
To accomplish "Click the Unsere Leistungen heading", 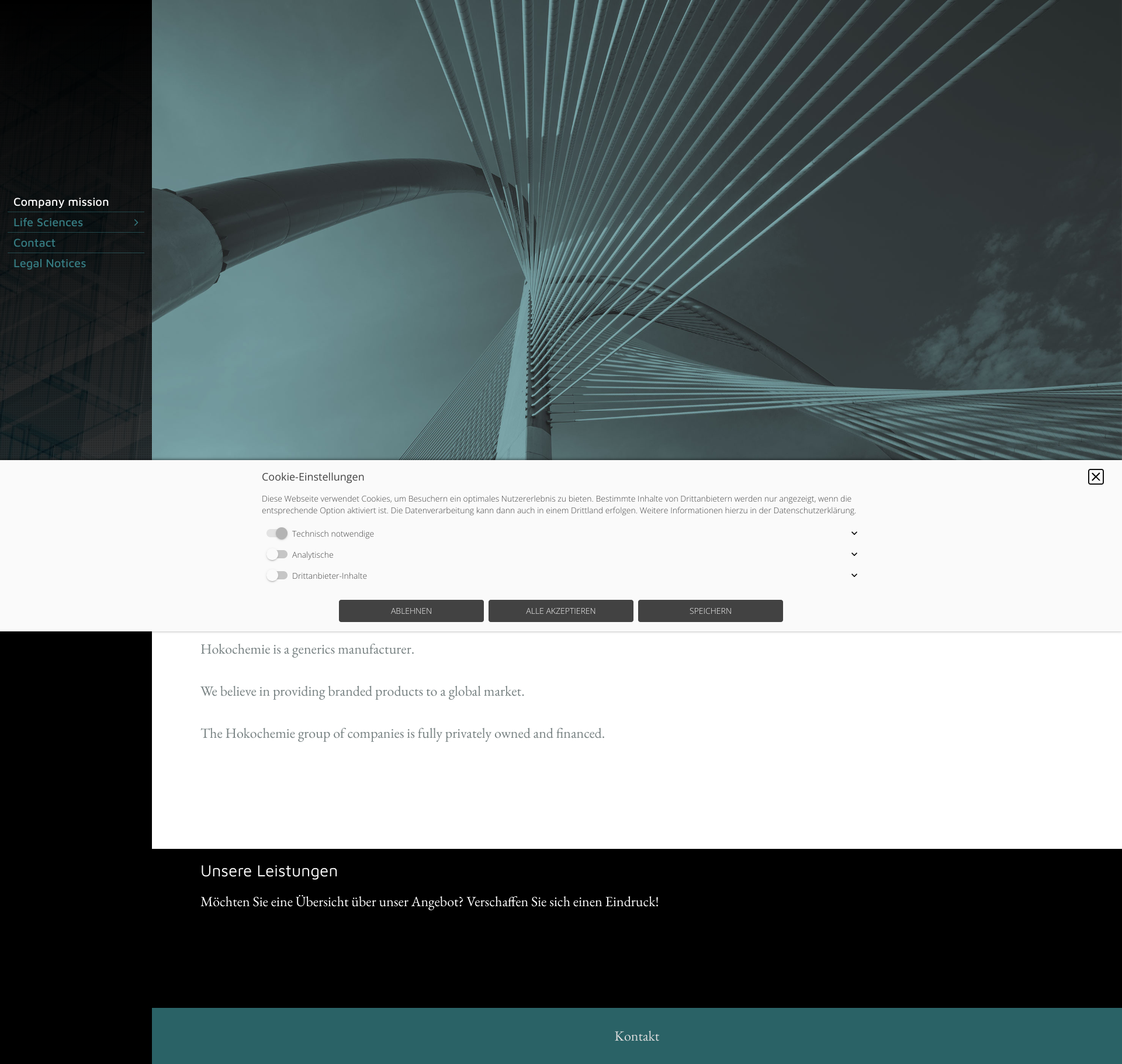I will [269, 870].
